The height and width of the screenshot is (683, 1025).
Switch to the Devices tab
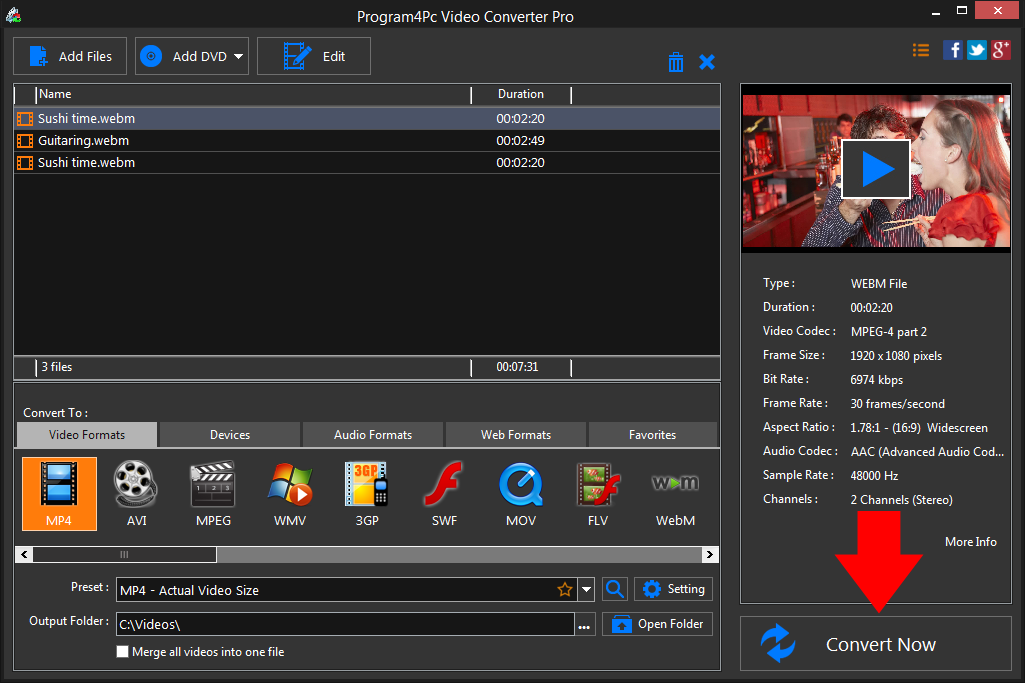[x=229, y=434]
